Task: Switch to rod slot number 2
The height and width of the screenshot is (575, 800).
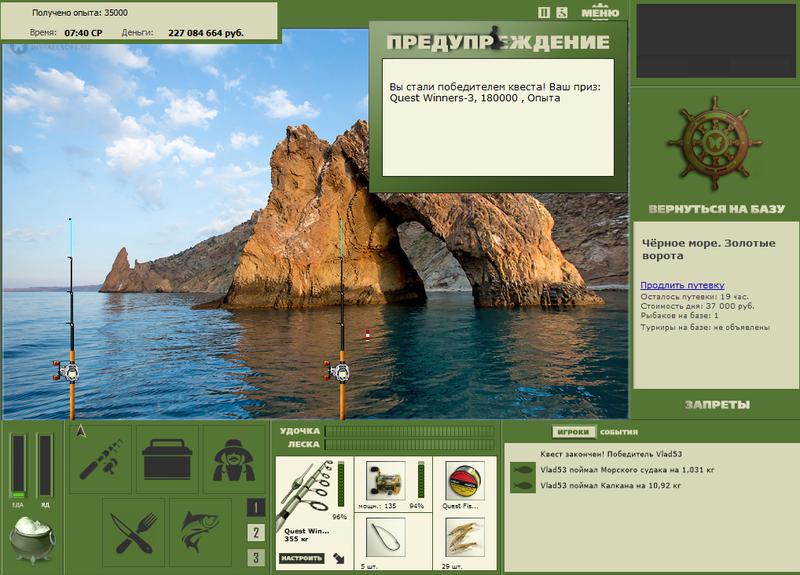Action: pos(256,533)
